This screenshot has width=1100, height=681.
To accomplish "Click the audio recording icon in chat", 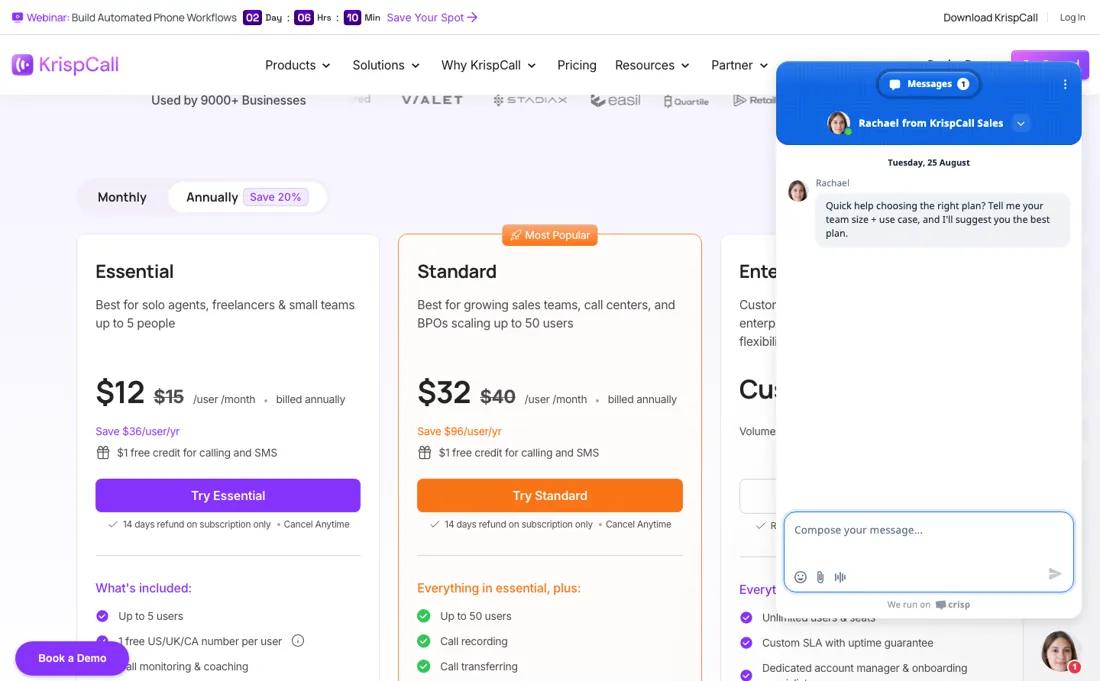I will (840, 577).
